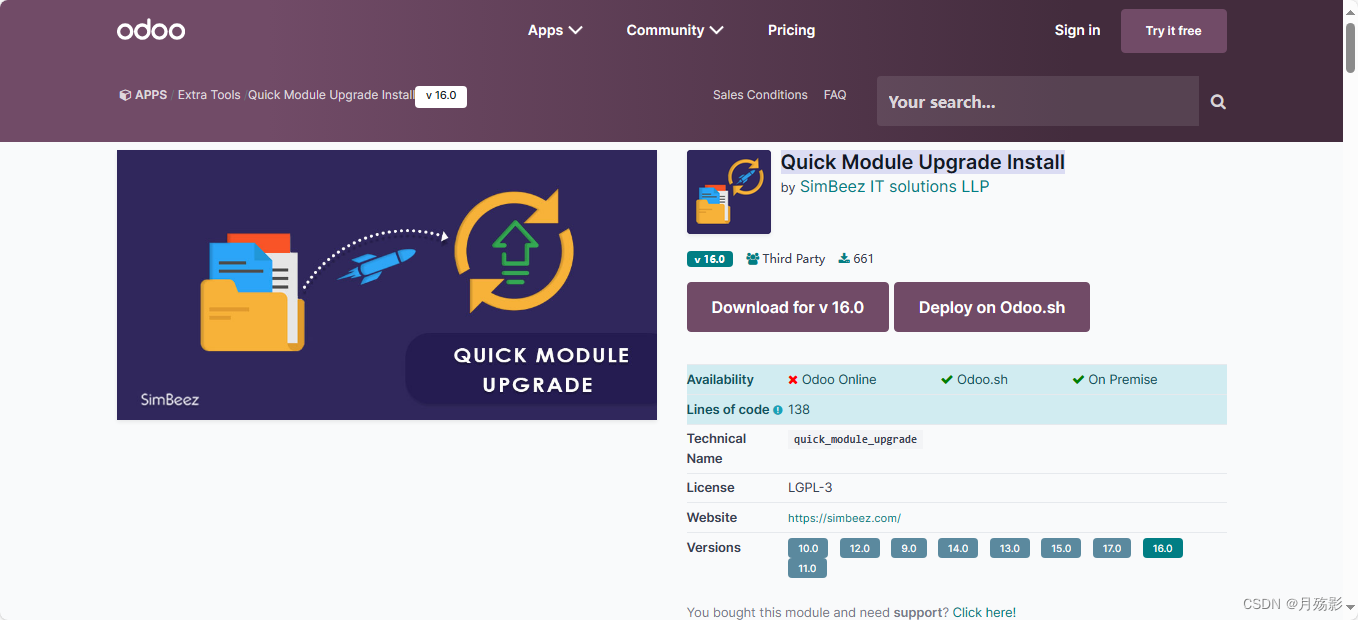This screenshot has width=1358, height=620.
Task: Toggle the active v 16.0 version badge
Action: click(x=1162, y=548)
